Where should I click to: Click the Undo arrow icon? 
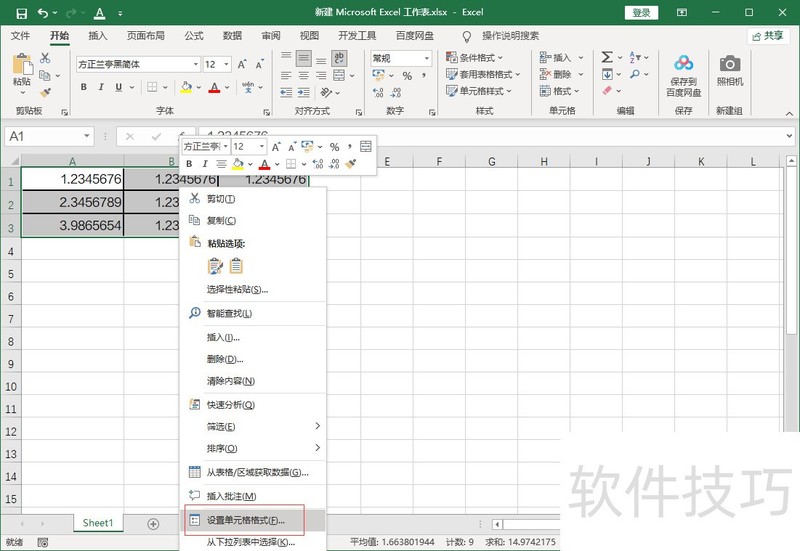point(43,13)
